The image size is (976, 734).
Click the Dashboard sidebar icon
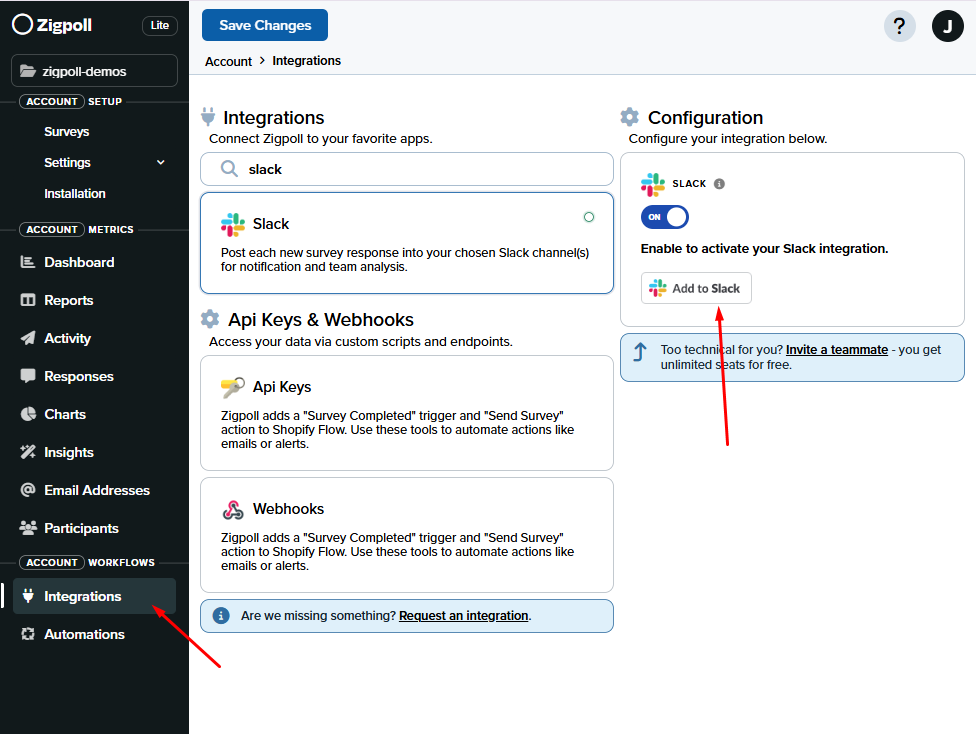click(x=28, y=262)
